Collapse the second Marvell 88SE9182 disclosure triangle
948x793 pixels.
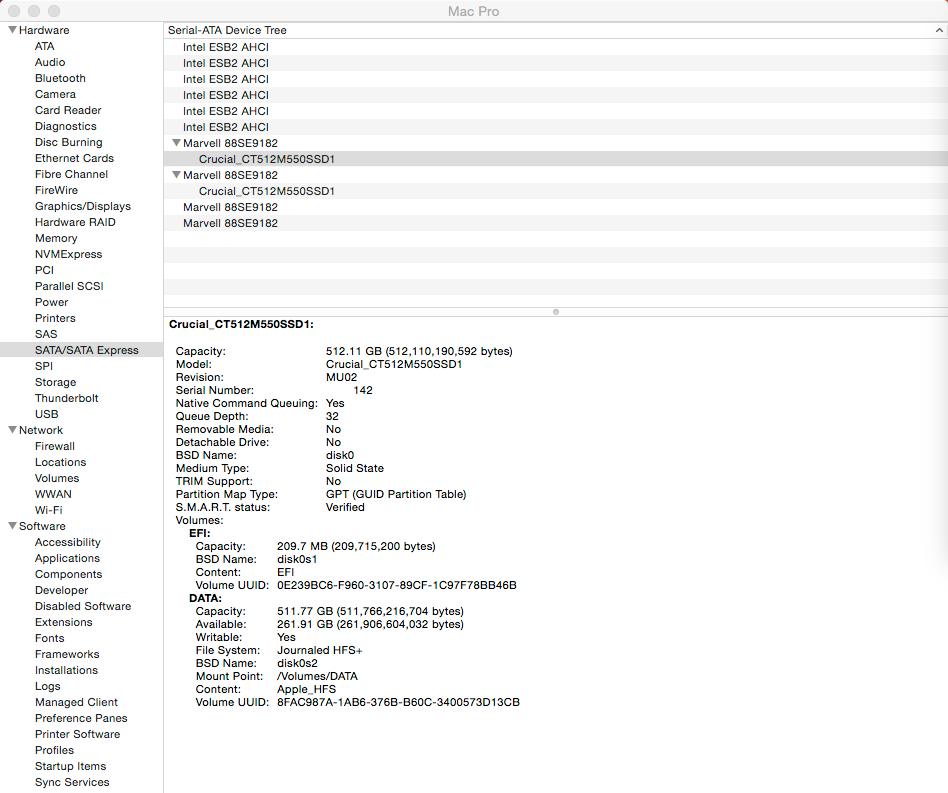coord(177,175)
